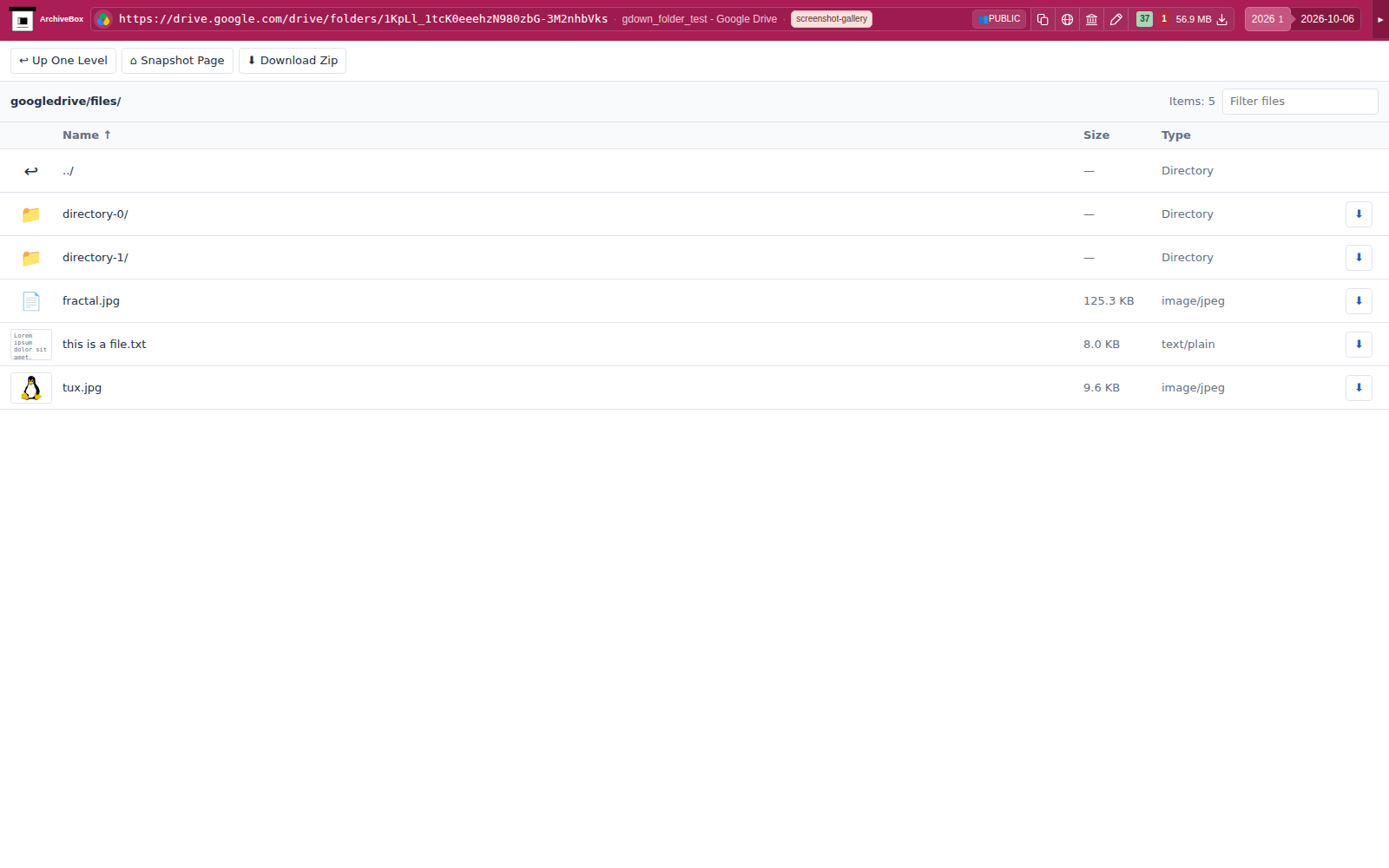Click the text preview thumbnail of this is a file.txt
1389x868 pixels.
click(31, 345)
